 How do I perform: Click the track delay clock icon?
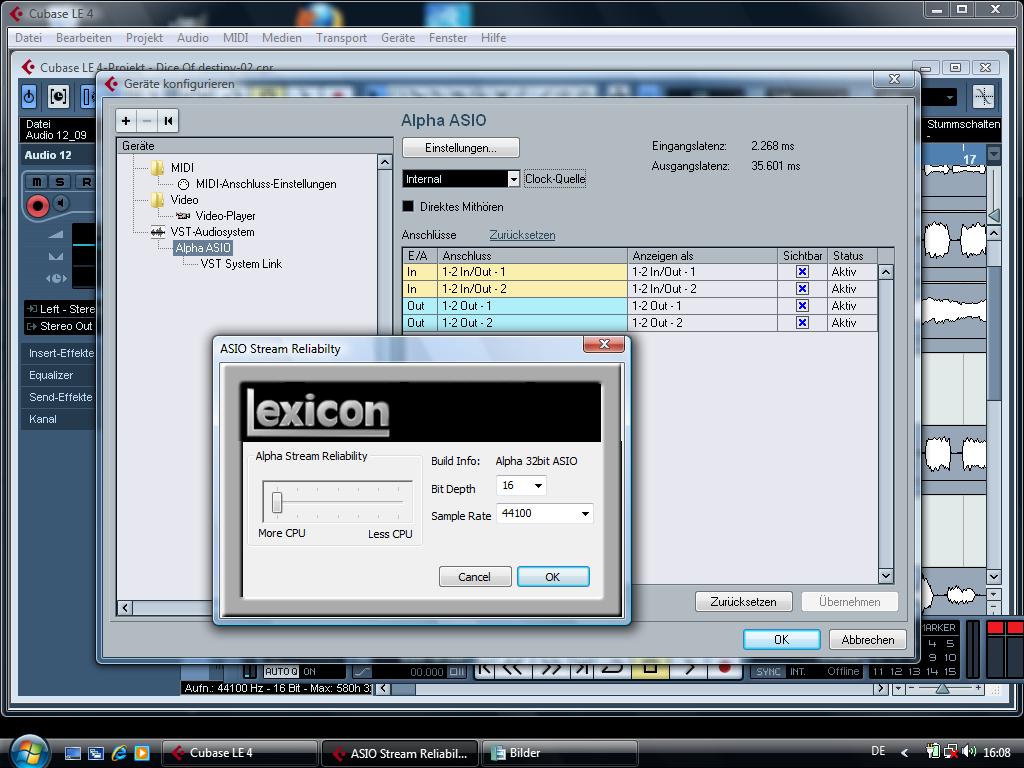pos(56,278)
